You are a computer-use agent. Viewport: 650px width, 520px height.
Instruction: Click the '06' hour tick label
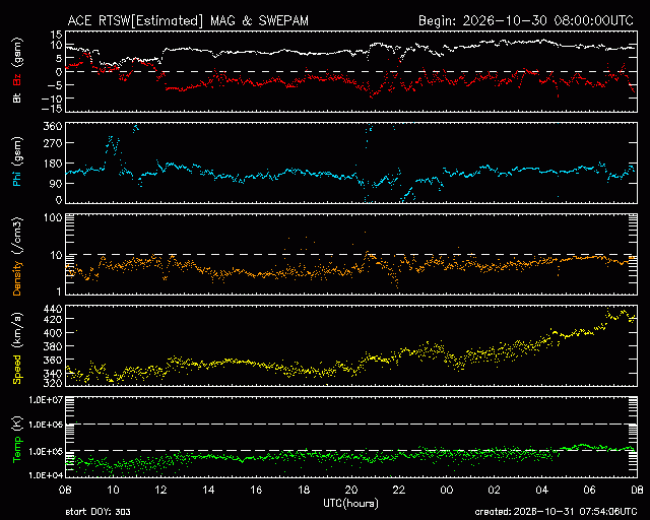(x=589, y=490)
